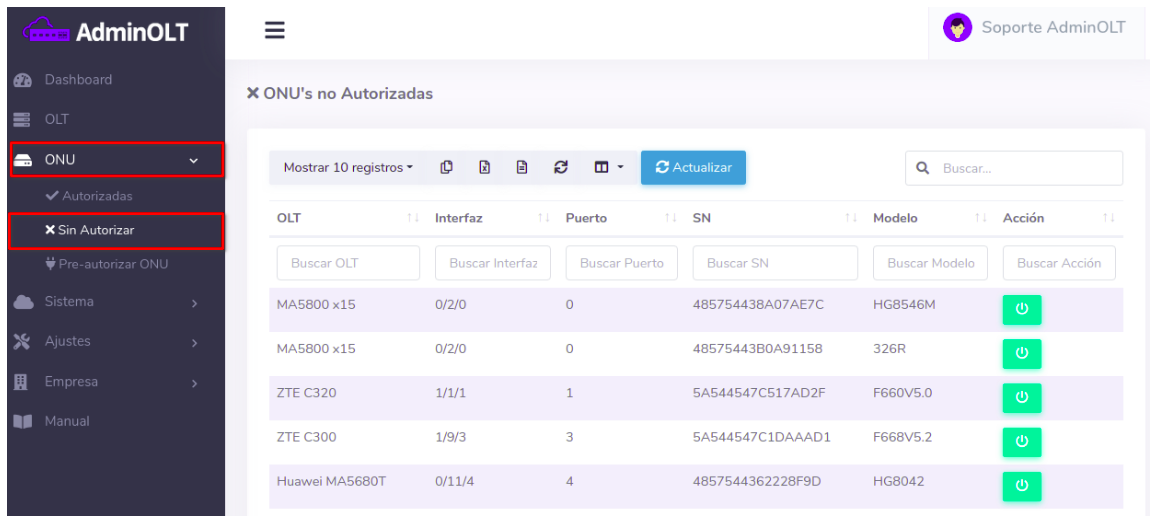The image size is (1158, 523).
Task: Click power icon for Huawei MA5680T row
Action: click(x=1021, y=486)
